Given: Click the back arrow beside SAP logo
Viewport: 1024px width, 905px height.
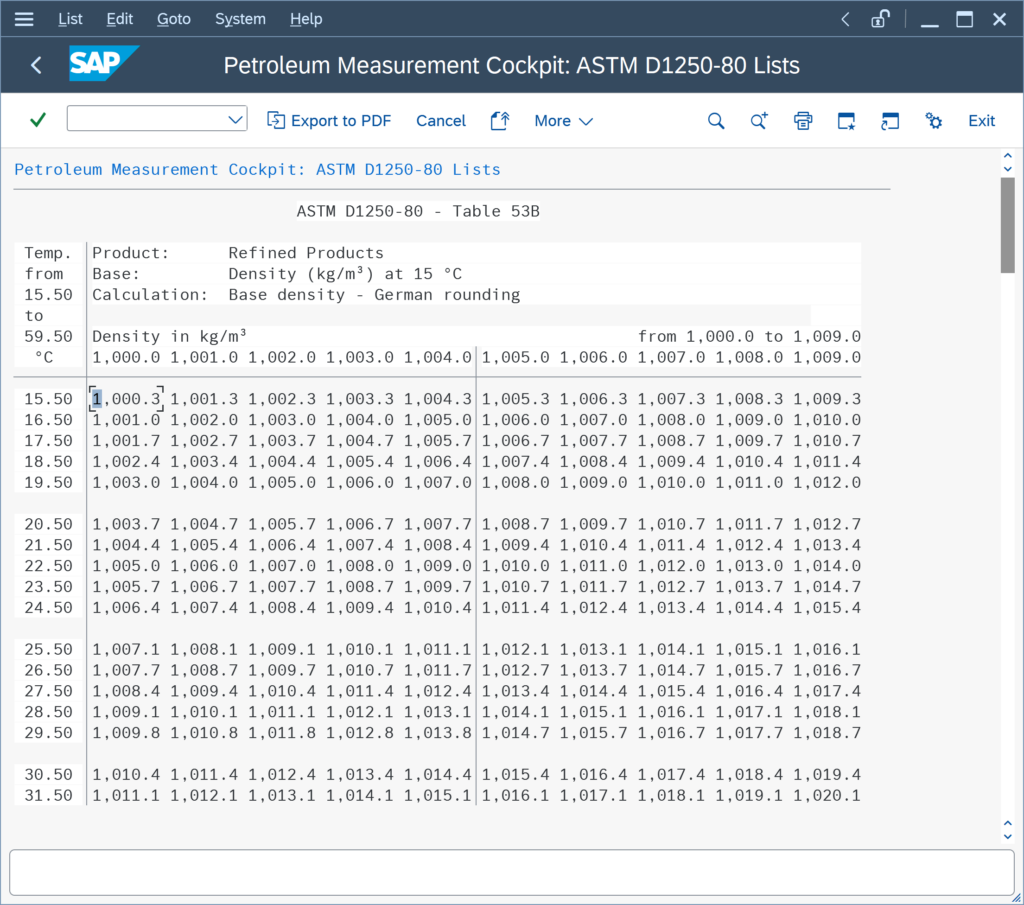Looking at the screenshot, I should [x=37, y=65].
